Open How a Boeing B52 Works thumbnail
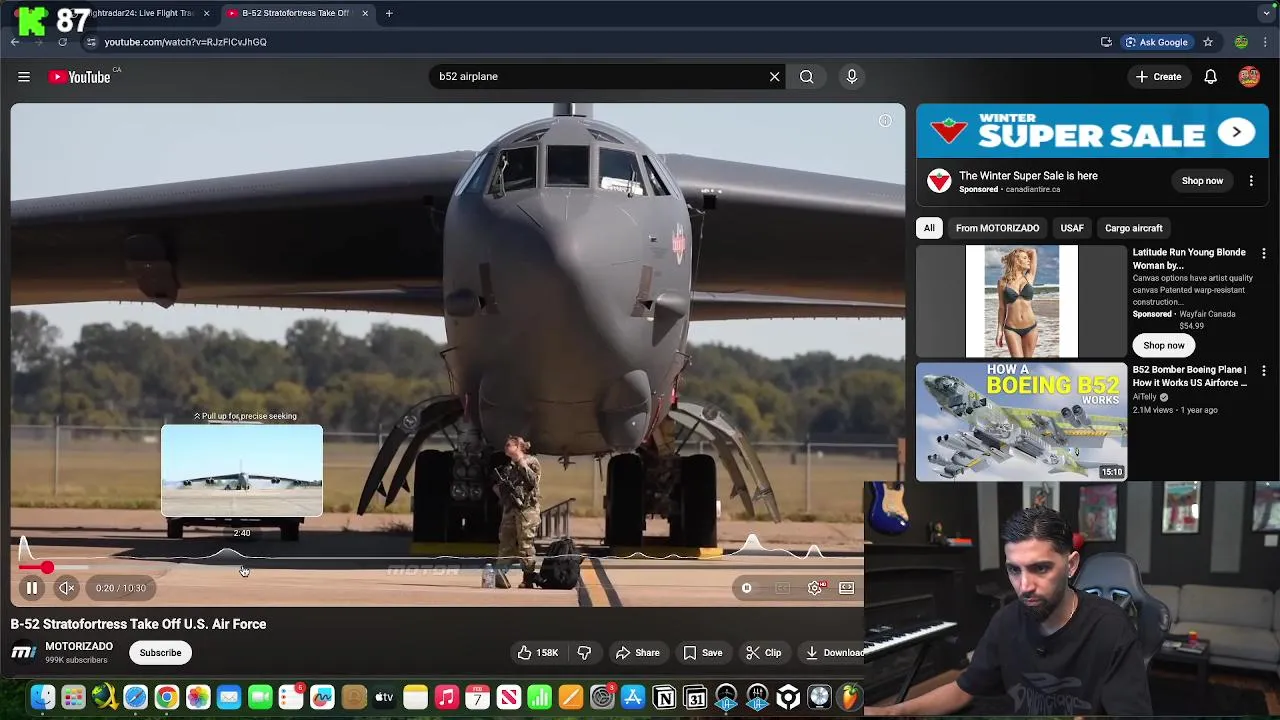1280x720 pixels. tap(1021, 422)
